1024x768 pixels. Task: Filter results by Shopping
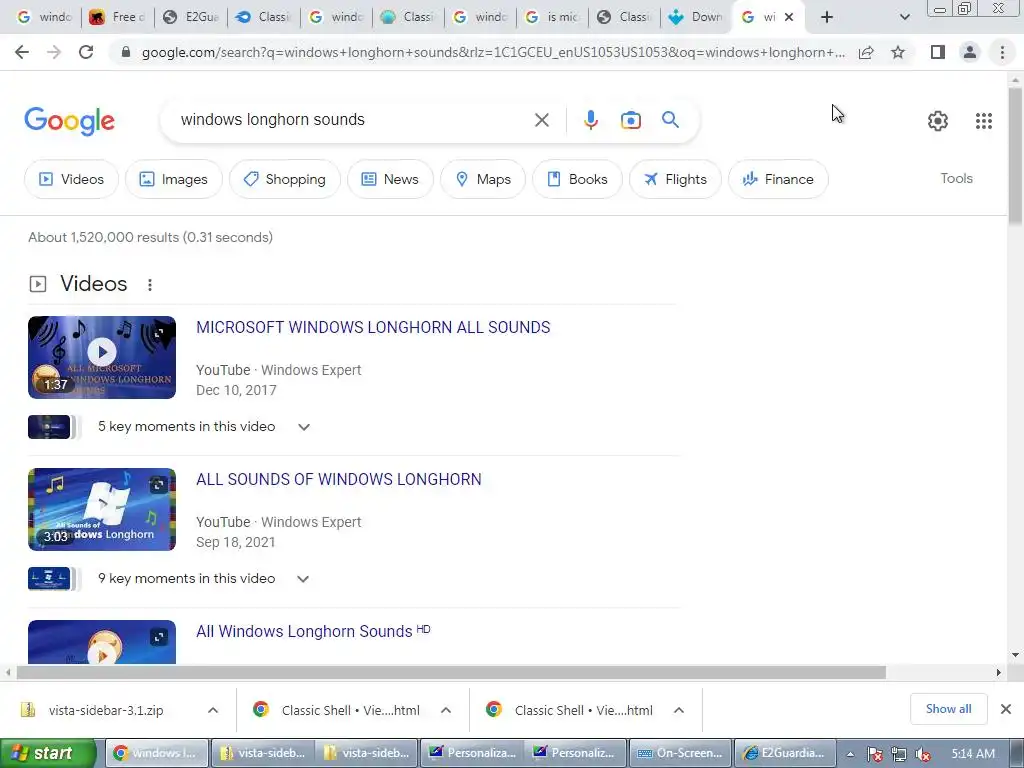(x=285, y=179)
